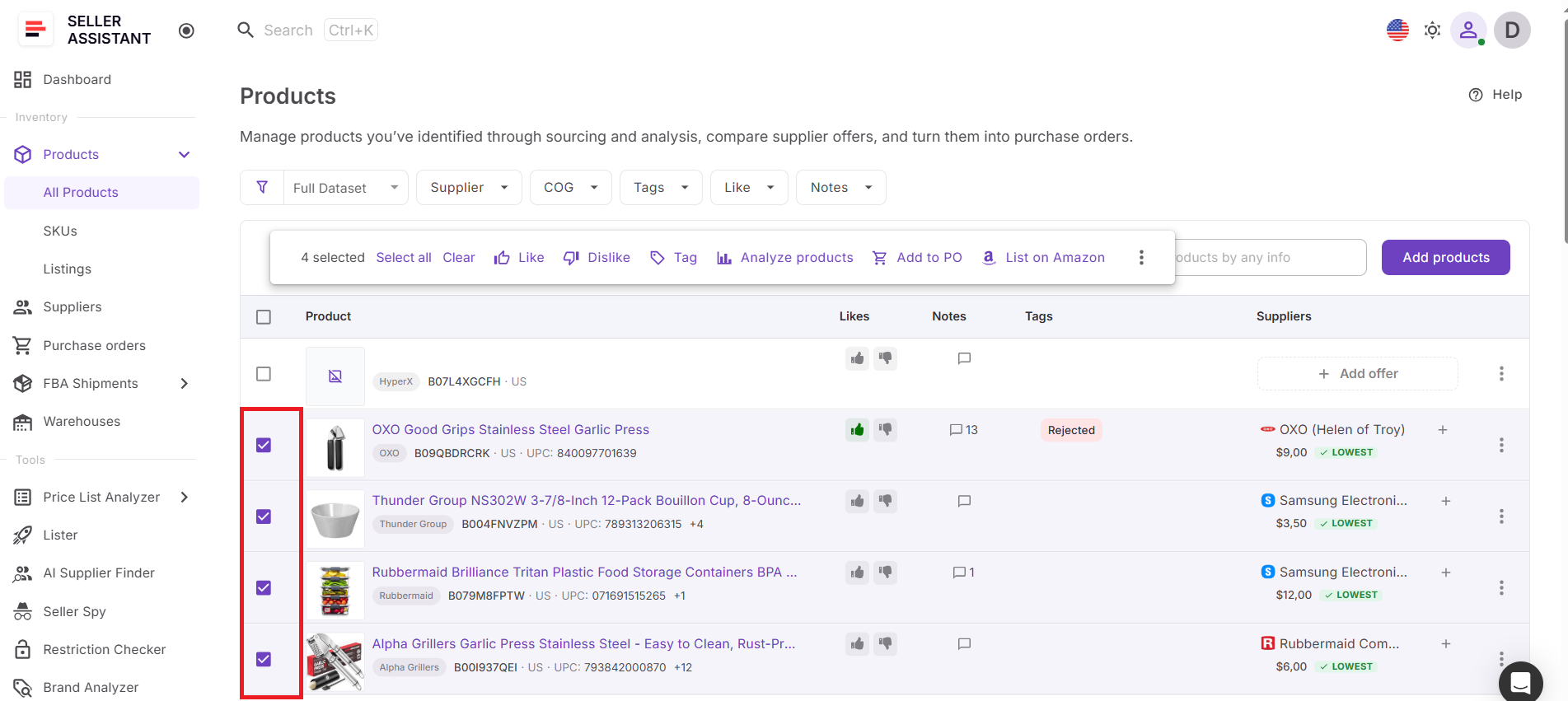
Task: Open the chat support widget
Action: (x=1520, y=682)
